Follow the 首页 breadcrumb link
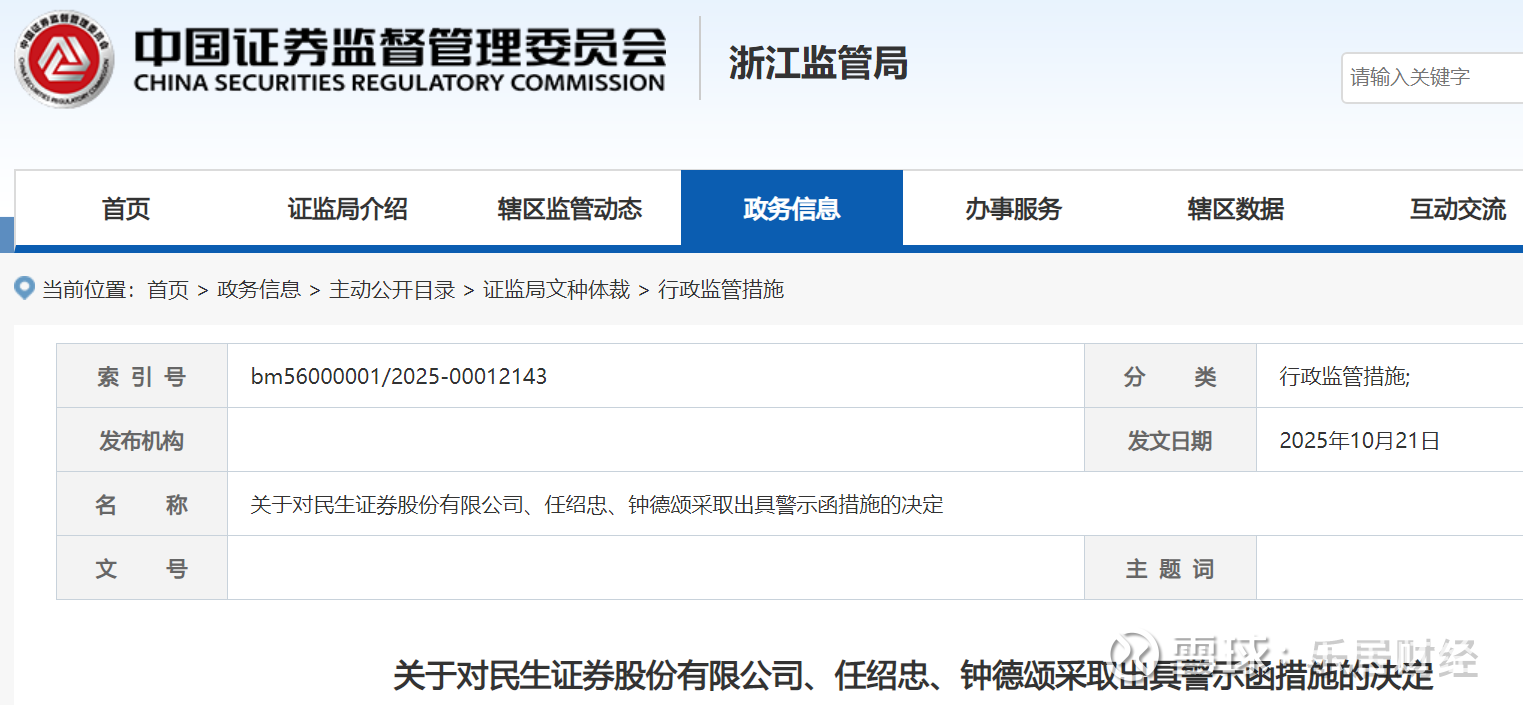The image size is (1523, 705). pyautogui.click(x=168, y=290)
